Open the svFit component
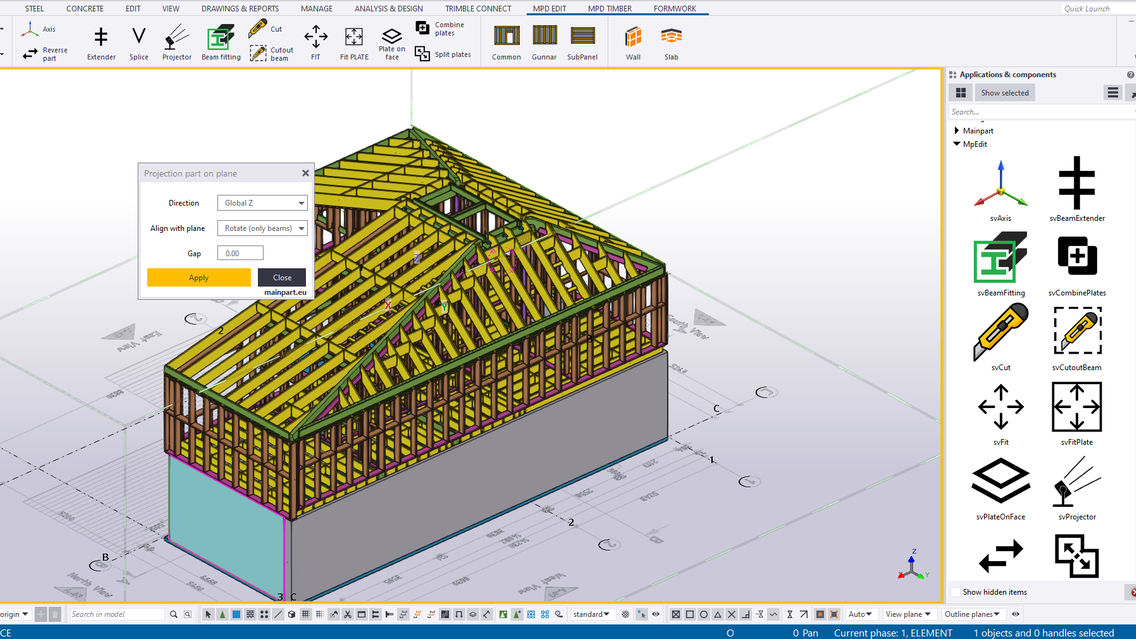 pyautogui.click(x=1001, y=414)
